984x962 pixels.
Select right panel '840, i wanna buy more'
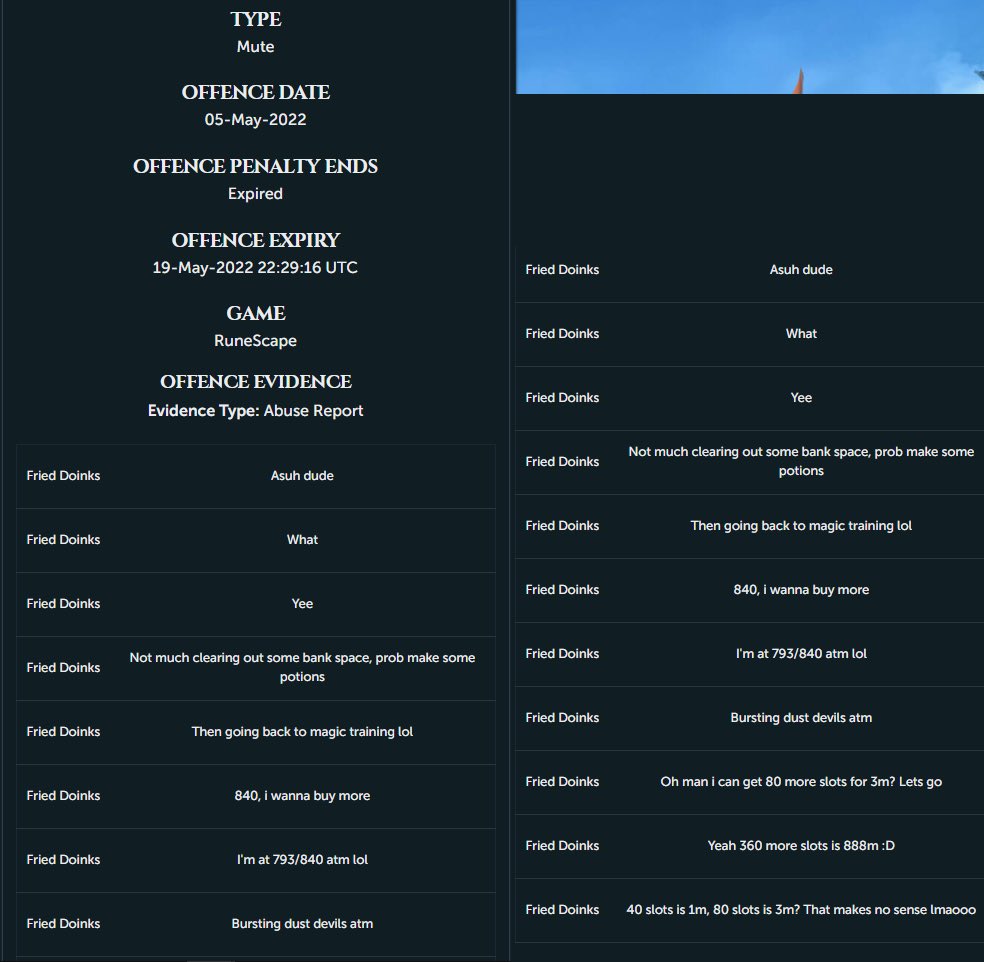click(801, 590)
